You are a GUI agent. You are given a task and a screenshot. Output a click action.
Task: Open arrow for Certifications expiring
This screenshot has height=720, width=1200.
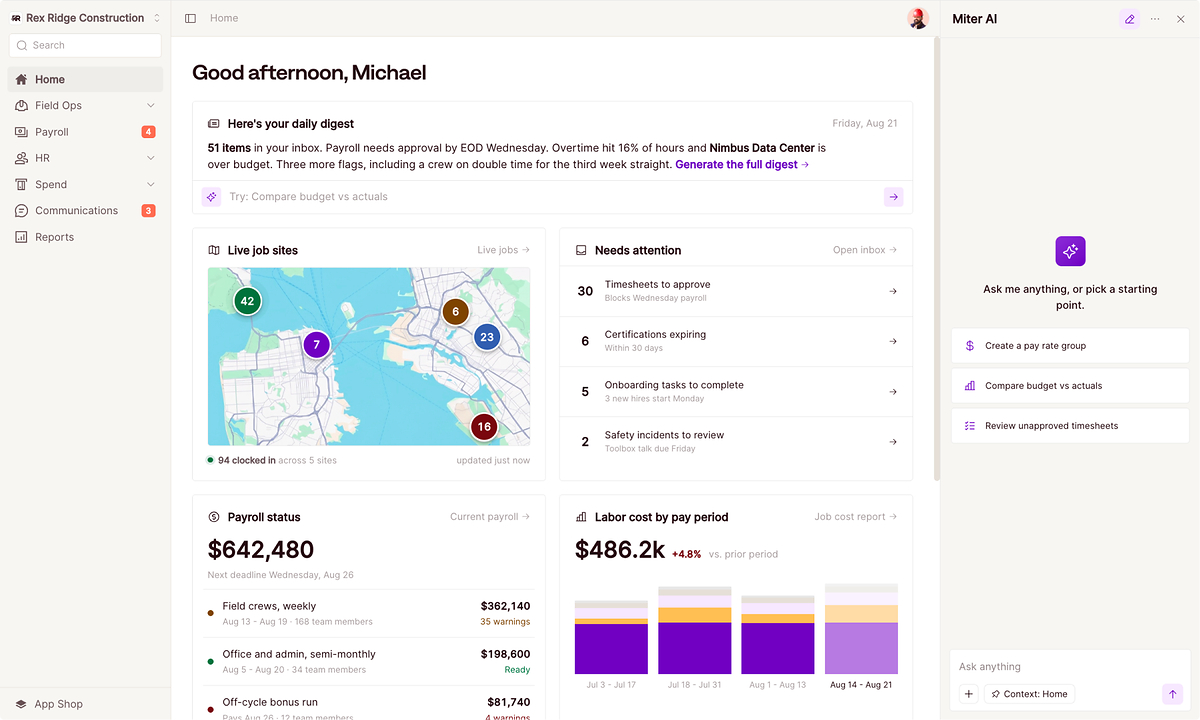(893, 341)
